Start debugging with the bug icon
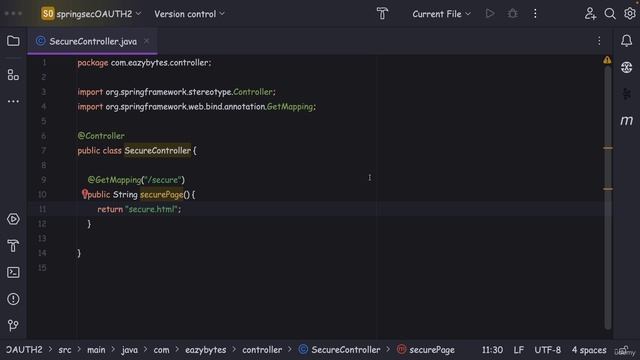Image resolution: width=640 pixels, height=360 pixels. pyautogui.click(x=513, y=14)
